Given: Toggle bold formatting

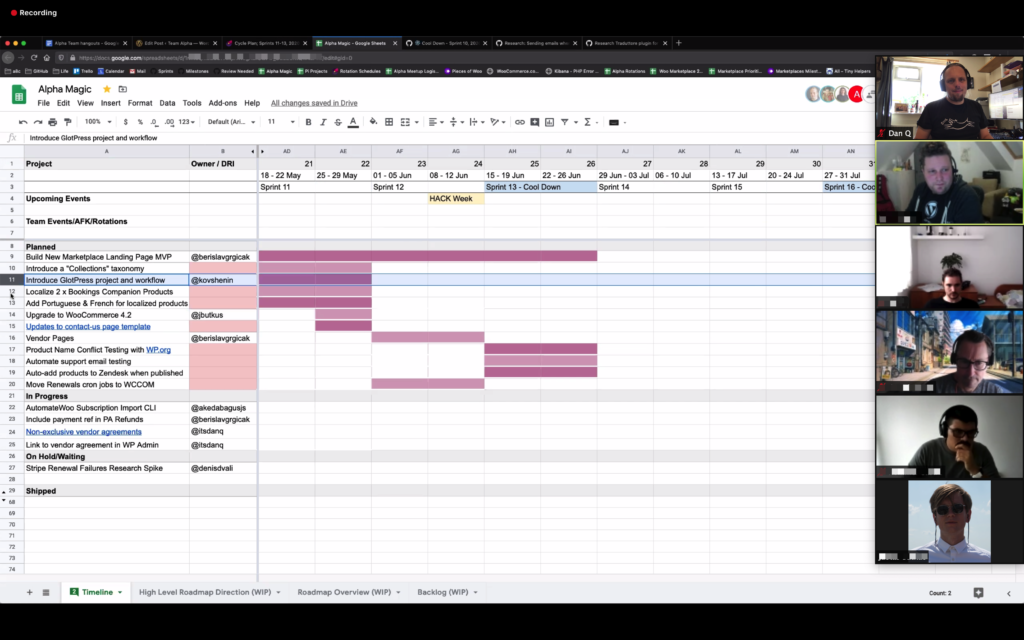Looking at the screenshot, I should (x=307, y=122).
